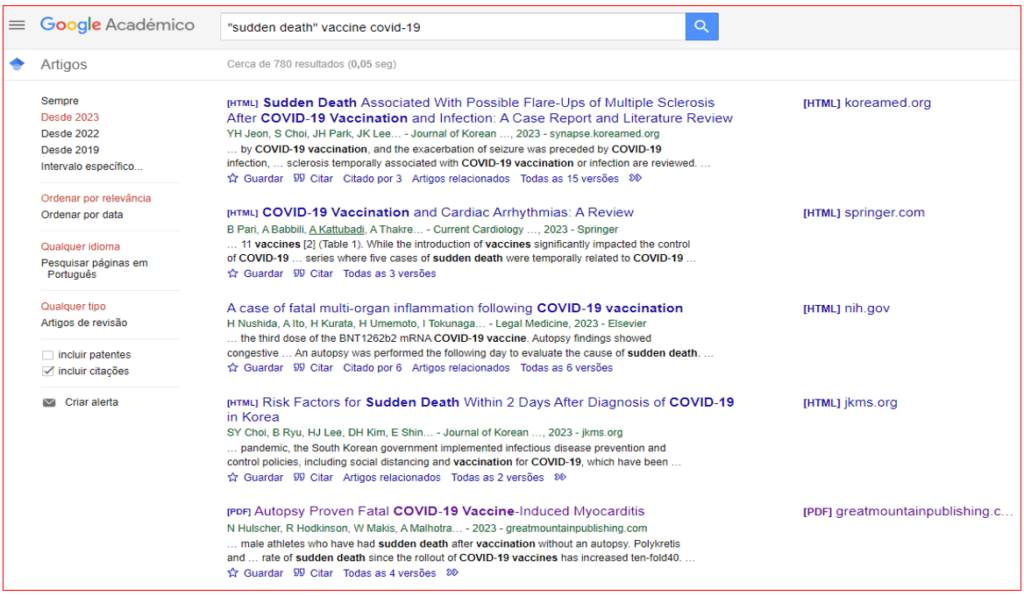Uncheck the incluir citações checkbox
Image resolution: width=1024 pixels, height=596 pixels.
click(x=48, y=371)
